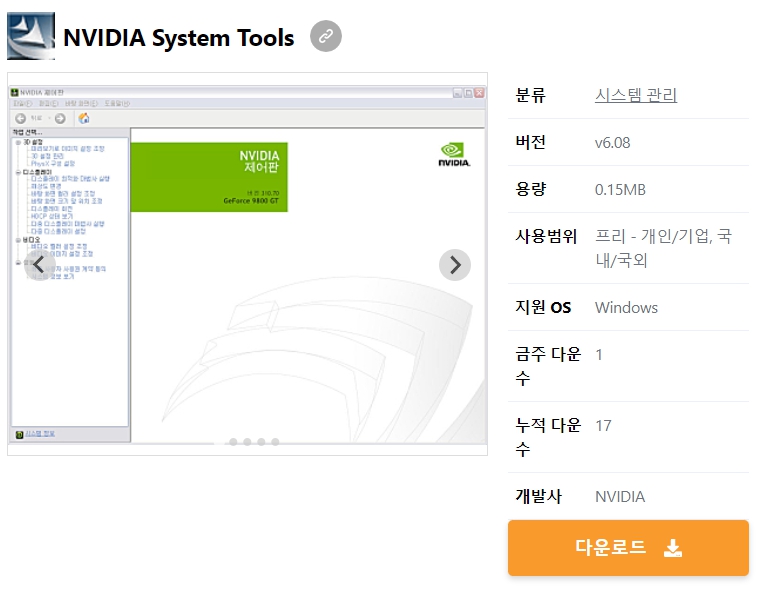Go to previous screenshot with left chevron

(40, 265)
